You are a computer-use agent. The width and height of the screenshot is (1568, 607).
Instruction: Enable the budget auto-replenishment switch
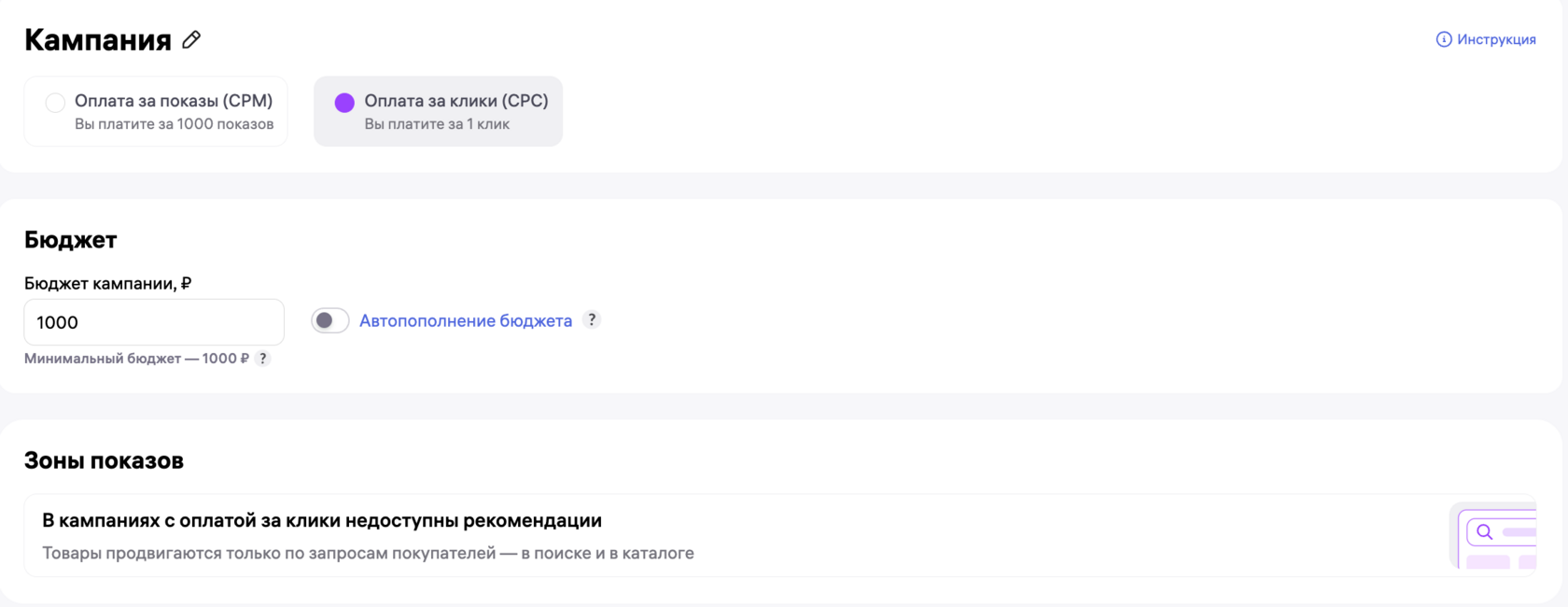[x=329, y=320]
